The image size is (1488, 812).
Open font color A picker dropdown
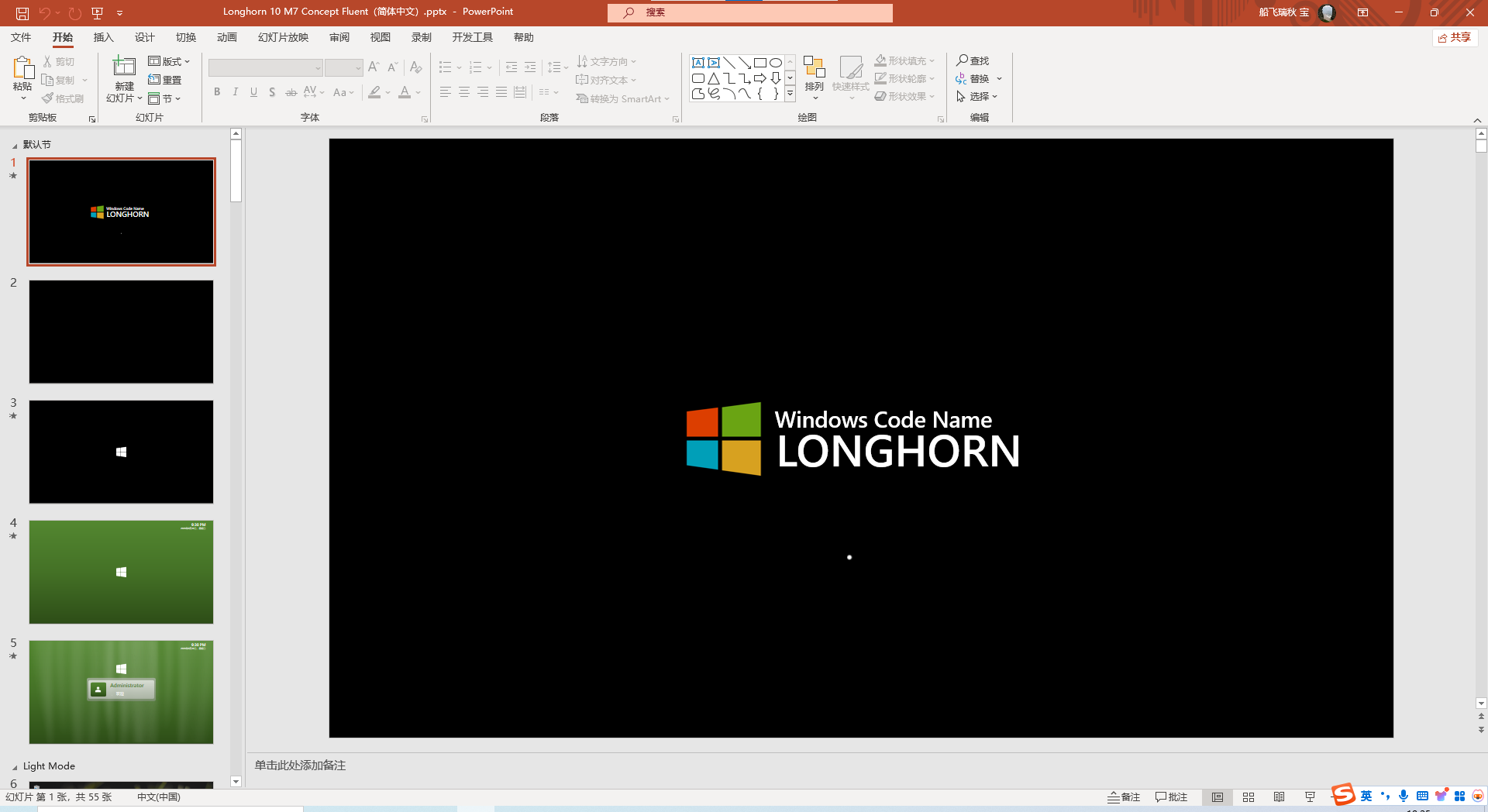pos(418,92)
